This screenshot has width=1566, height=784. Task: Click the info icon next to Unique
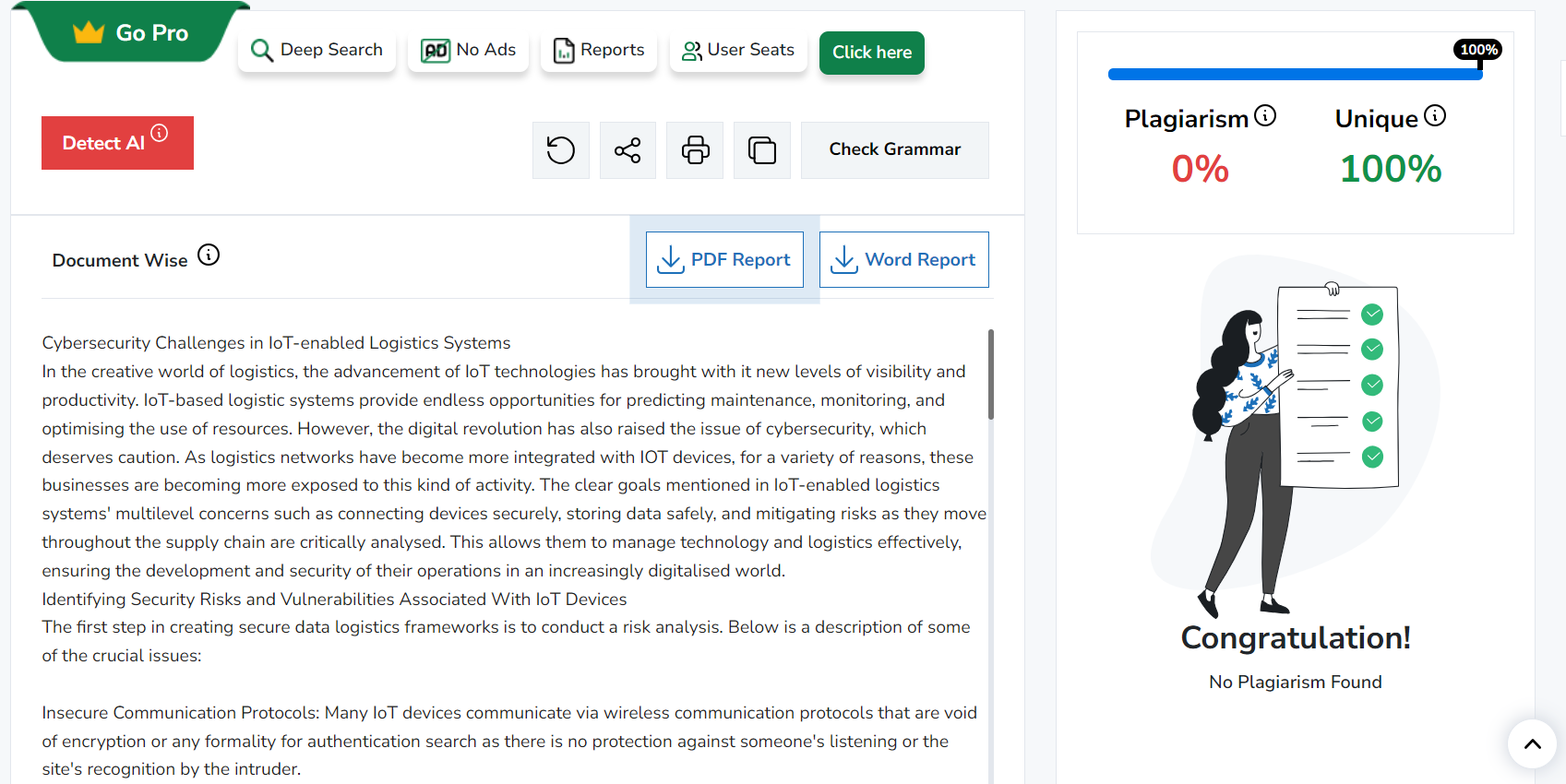click(1435, 115)
